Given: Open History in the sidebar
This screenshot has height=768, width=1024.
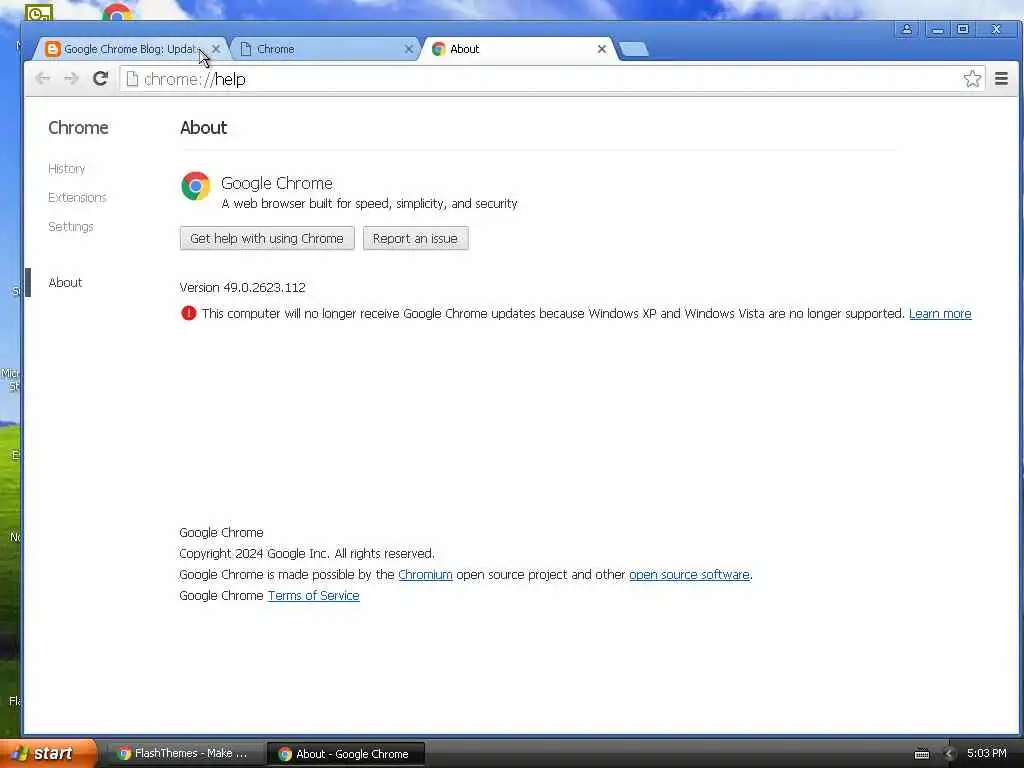Looking at the screenshot, I should pyautogui.click(x=67, y=168).
